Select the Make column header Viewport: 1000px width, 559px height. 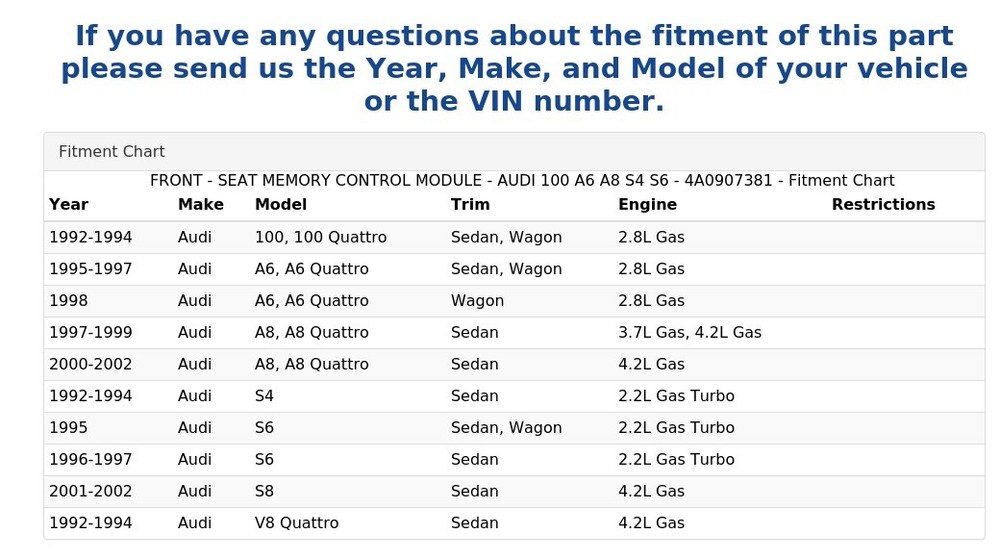pyautogui.click(x=201, y=205)
